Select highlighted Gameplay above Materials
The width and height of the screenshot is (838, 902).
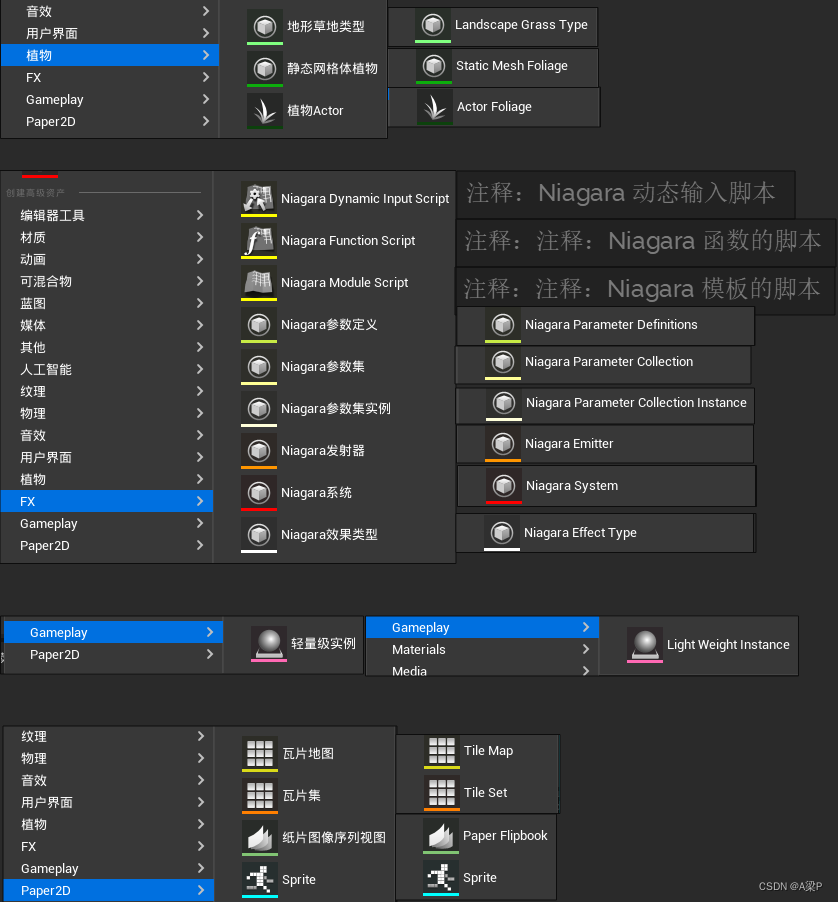click(x=483, y=628)
